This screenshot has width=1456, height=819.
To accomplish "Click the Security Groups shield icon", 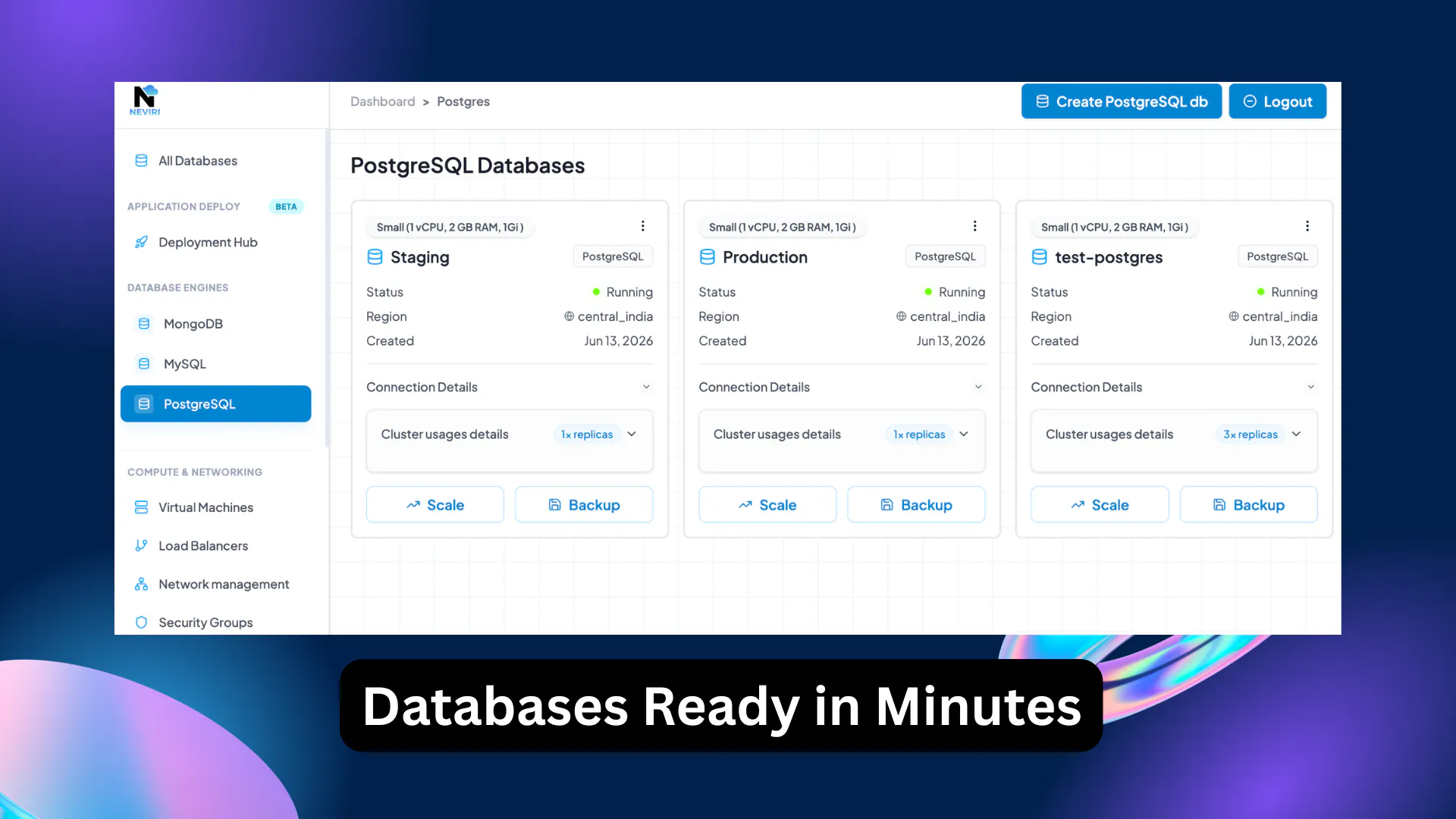I will 141,623.
